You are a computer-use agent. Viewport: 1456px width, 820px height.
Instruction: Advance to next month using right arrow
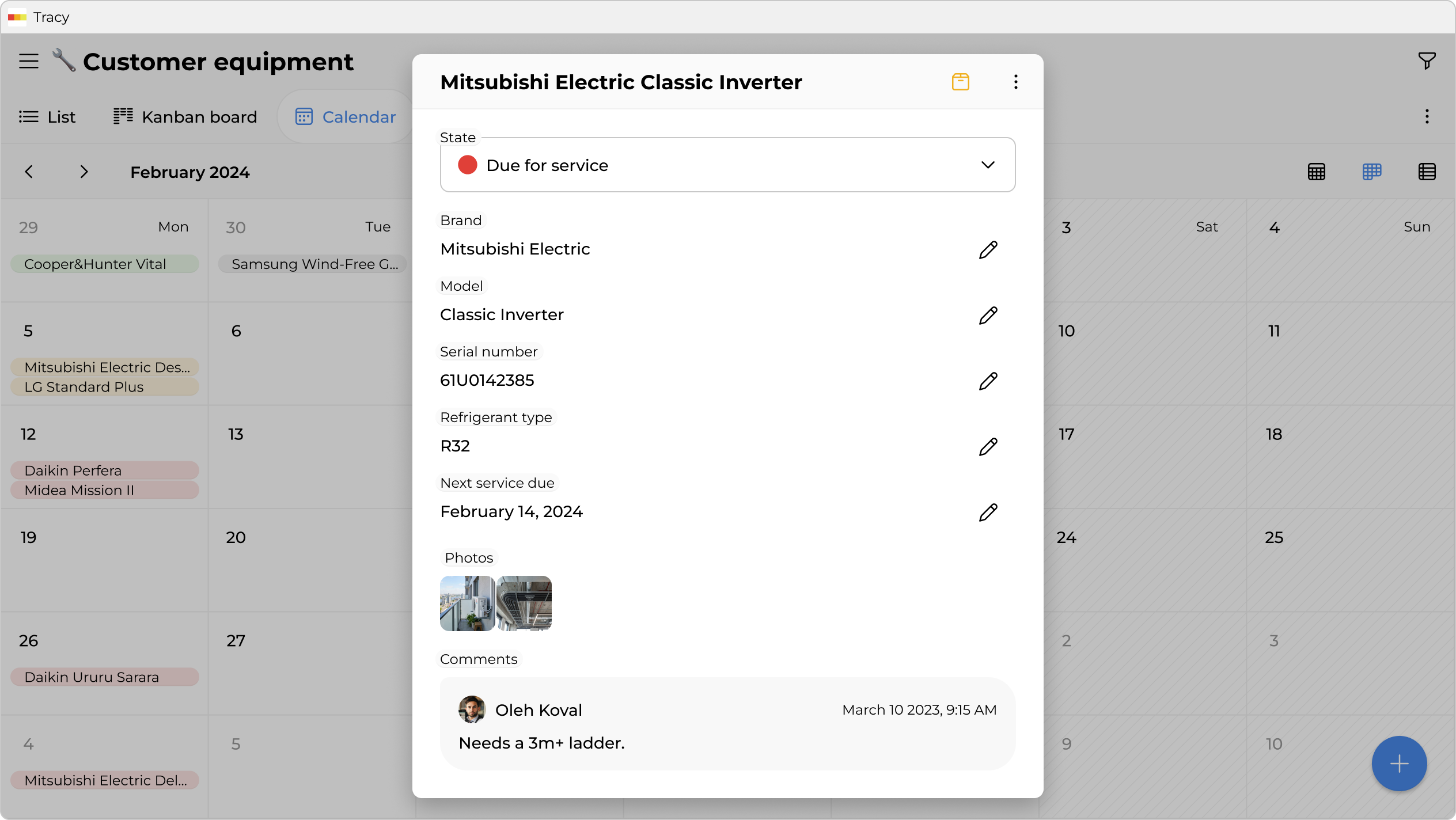coord(84,171)
